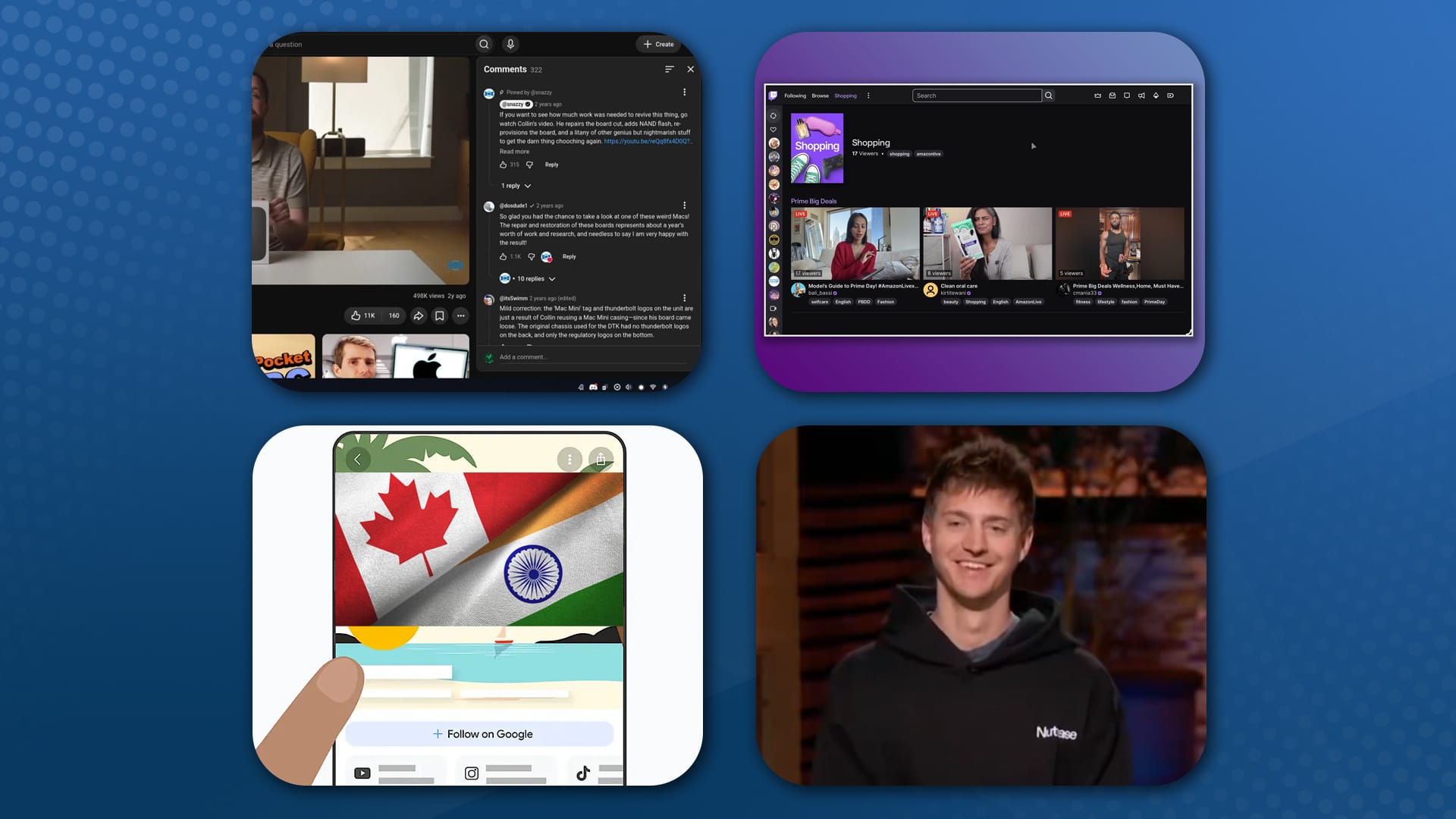Image resolution: width=1456 pixels, height=819 pixels.
Task: Expand the '10 replies' thread
Action: (x=528, y=278)
